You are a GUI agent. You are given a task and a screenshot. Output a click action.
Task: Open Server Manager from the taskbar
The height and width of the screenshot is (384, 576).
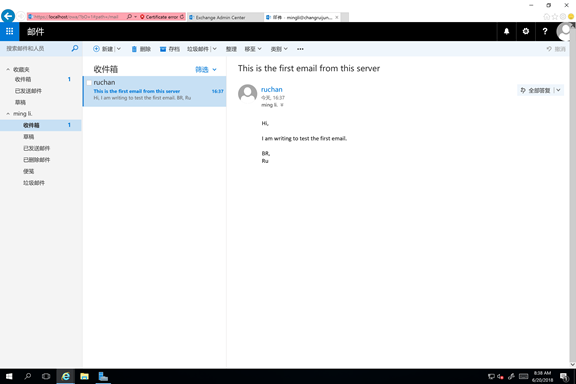tap(103, 376)
